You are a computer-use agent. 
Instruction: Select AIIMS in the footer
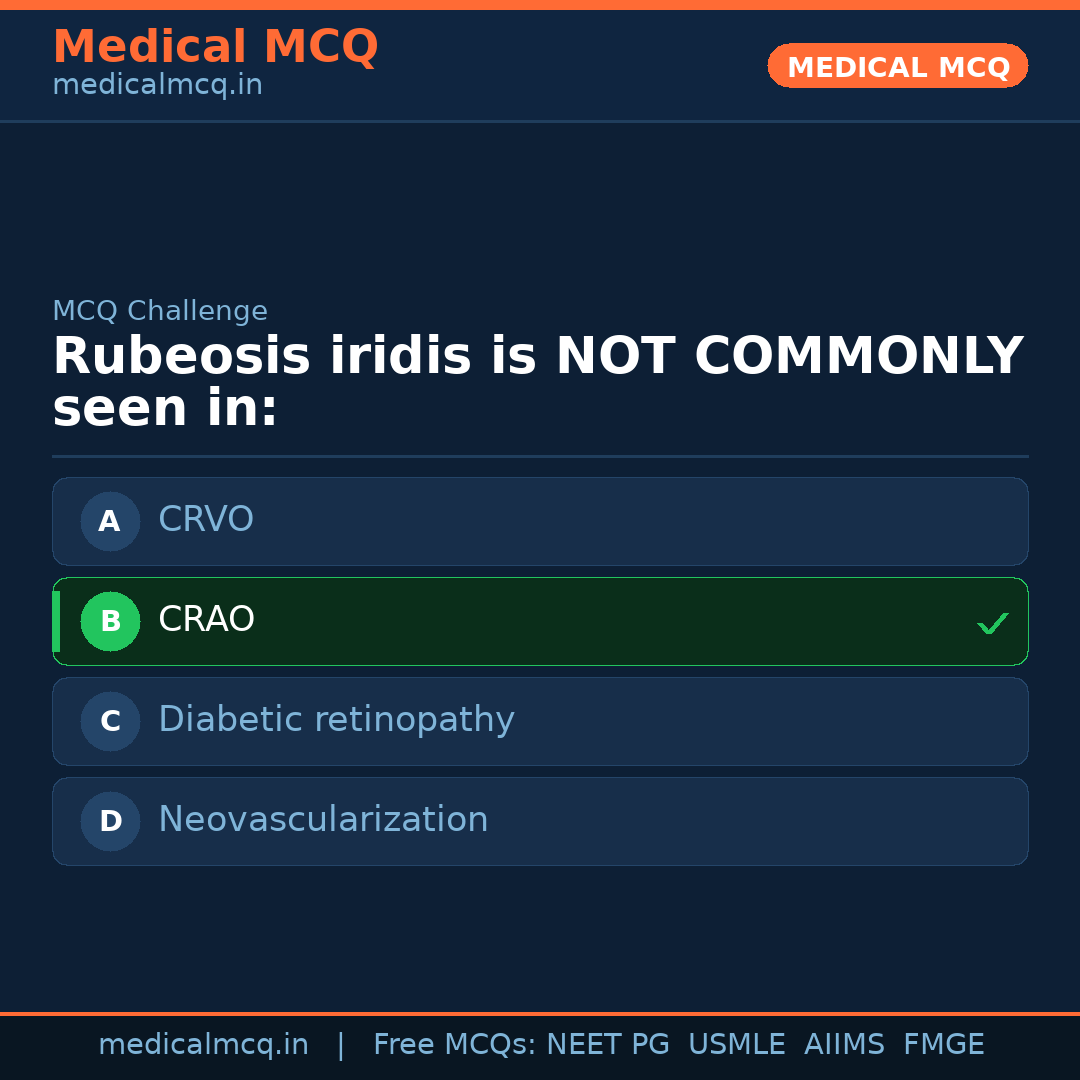[x=844, y=1045]
